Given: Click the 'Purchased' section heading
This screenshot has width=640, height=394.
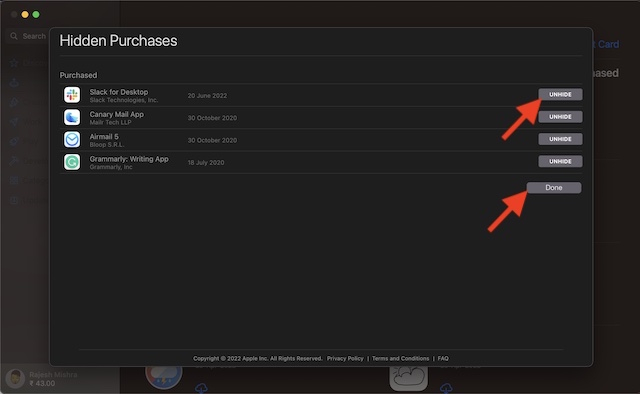Looking at the screenshot, I should point(78,75).
